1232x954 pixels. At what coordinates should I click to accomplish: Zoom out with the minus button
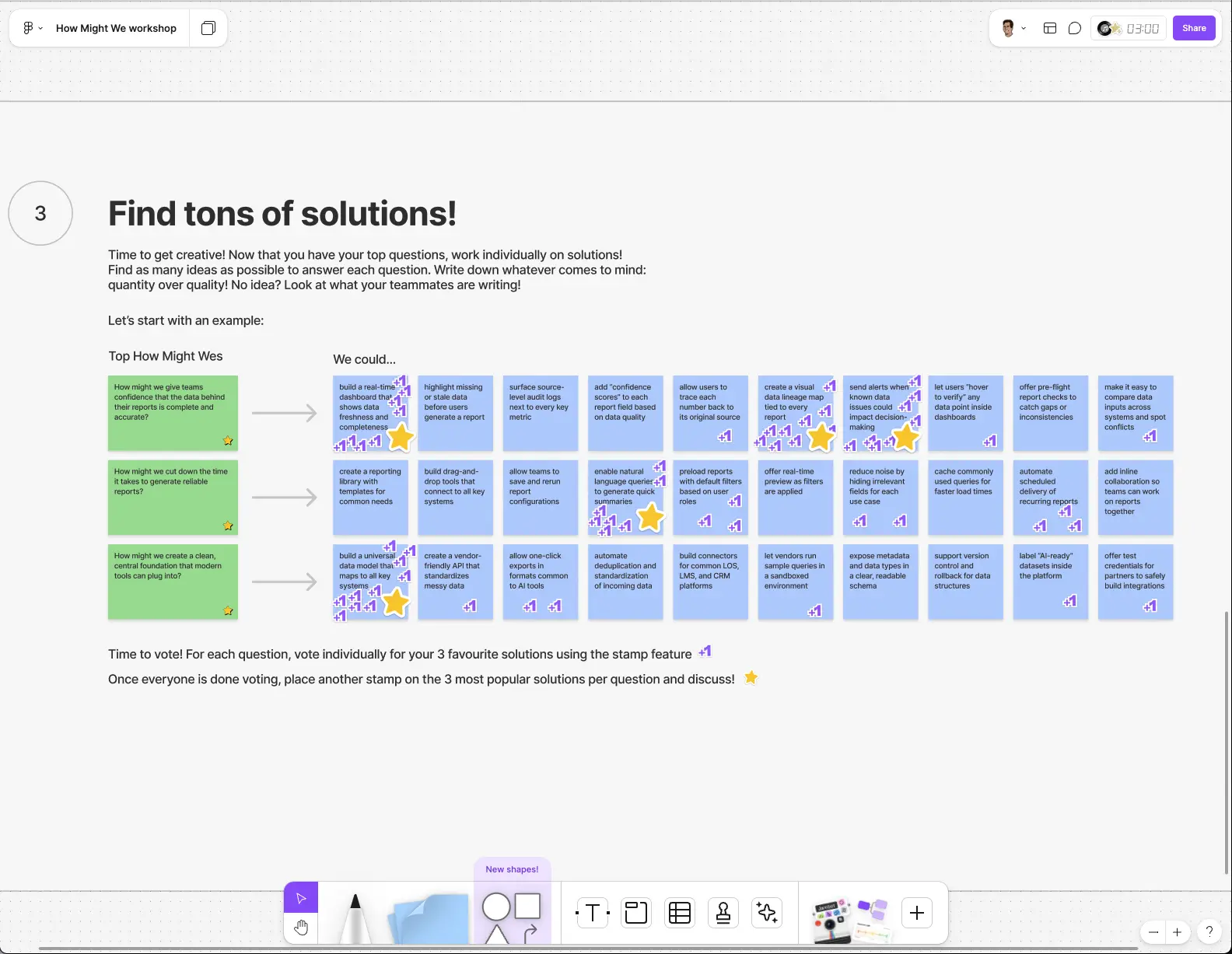click(1153, 932)
